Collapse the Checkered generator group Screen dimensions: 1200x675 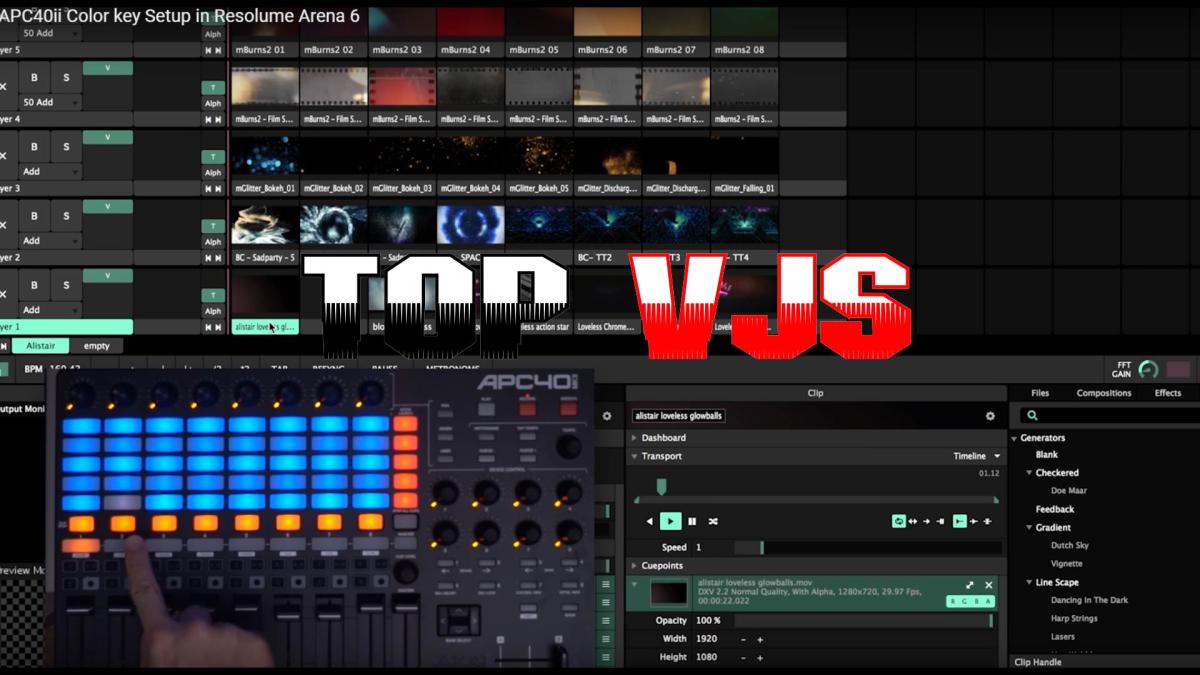[x=1030, y=473]
